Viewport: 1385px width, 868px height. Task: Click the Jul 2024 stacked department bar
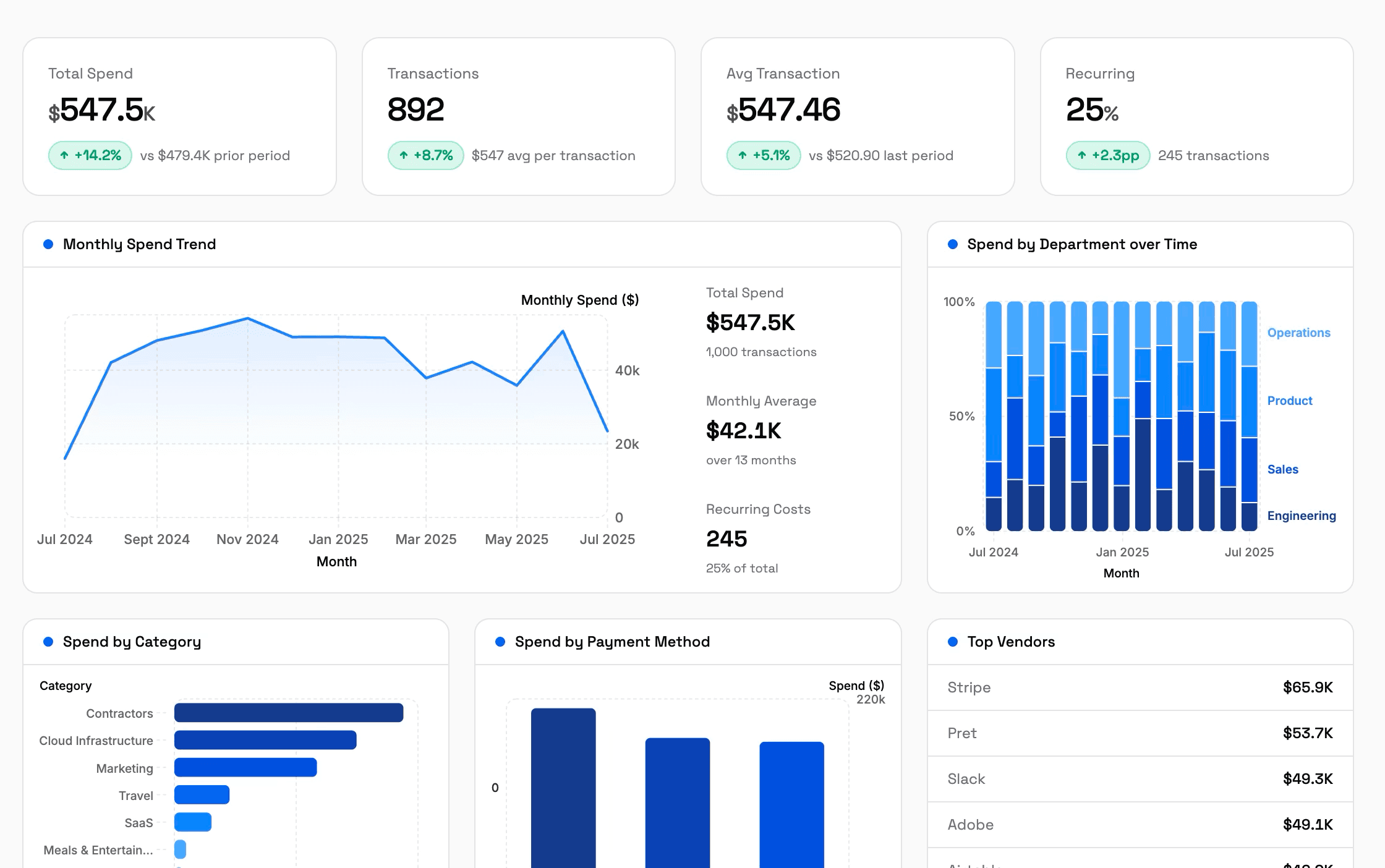[x=994, y=416]
